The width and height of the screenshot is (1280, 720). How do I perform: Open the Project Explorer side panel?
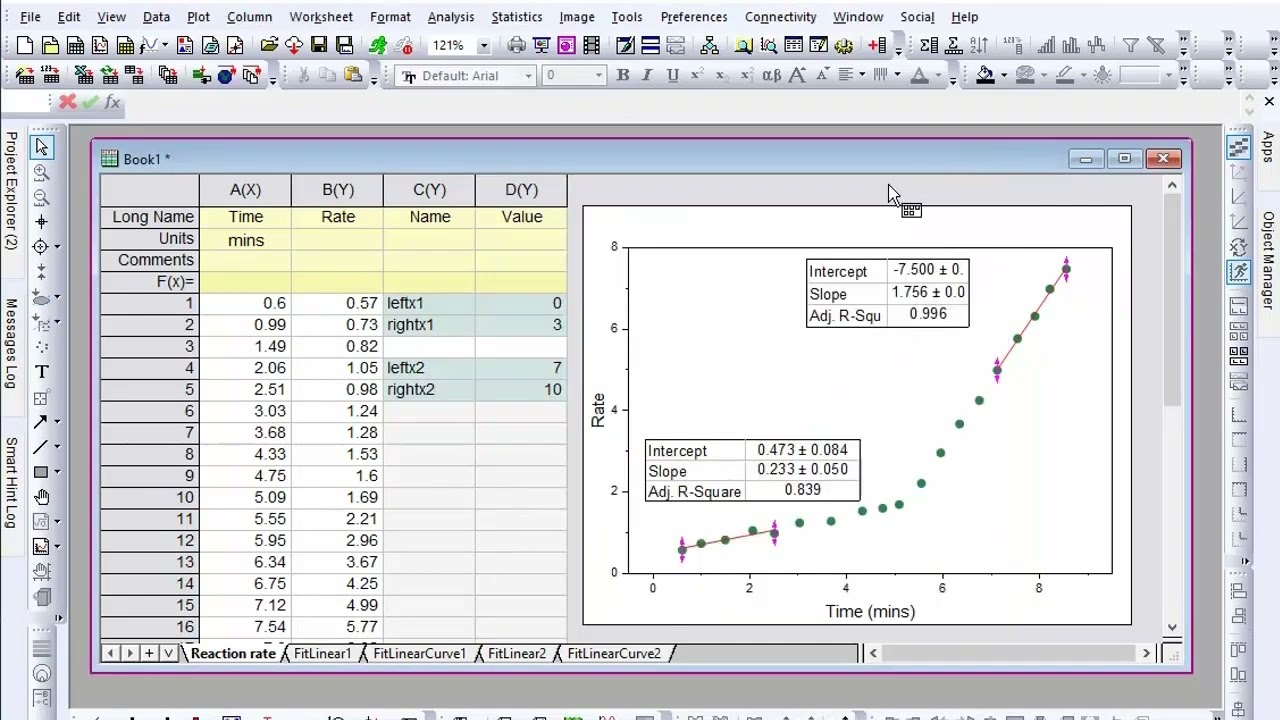tap(11, 190)
